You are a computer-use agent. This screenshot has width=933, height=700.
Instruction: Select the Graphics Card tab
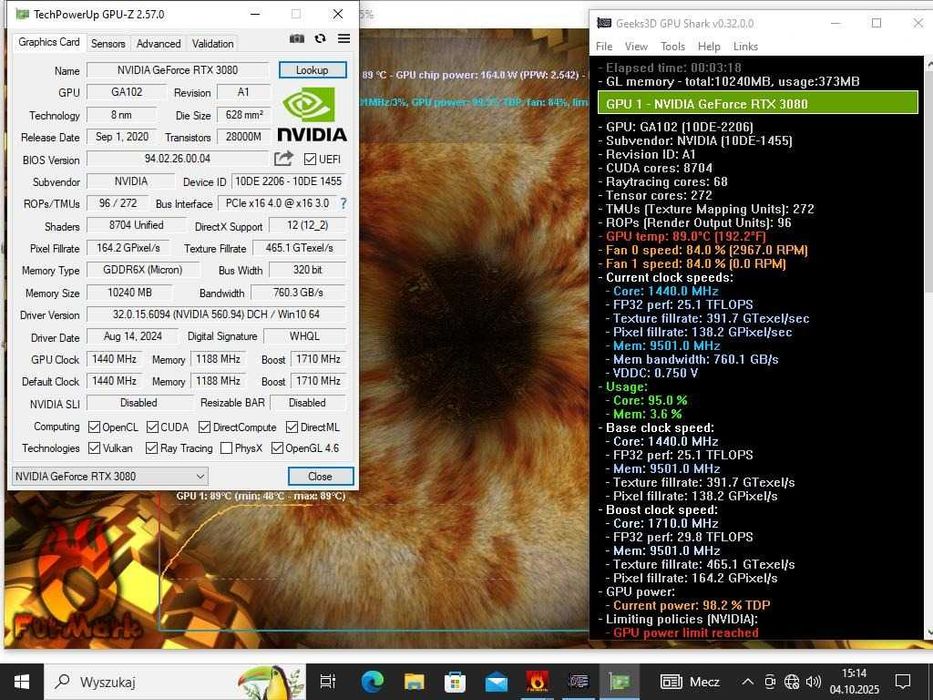click(49, 42)
